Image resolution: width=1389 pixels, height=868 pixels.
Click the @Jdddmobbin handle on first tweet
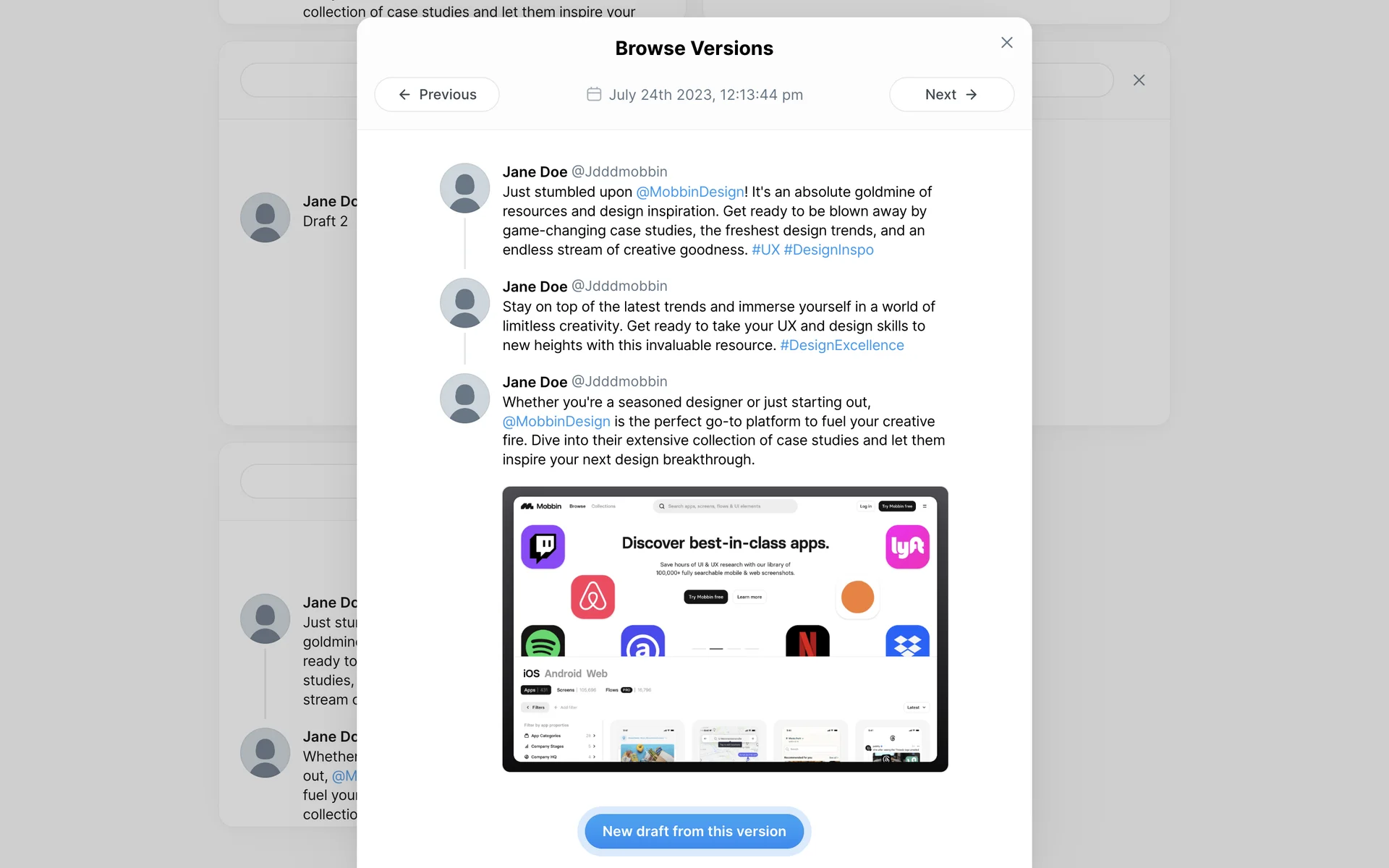point(619,171)
